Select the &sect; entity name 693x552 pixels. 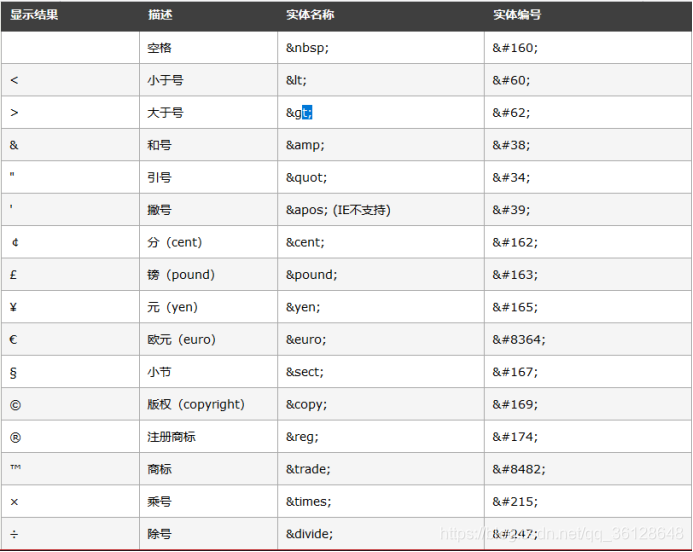point(305,372)
